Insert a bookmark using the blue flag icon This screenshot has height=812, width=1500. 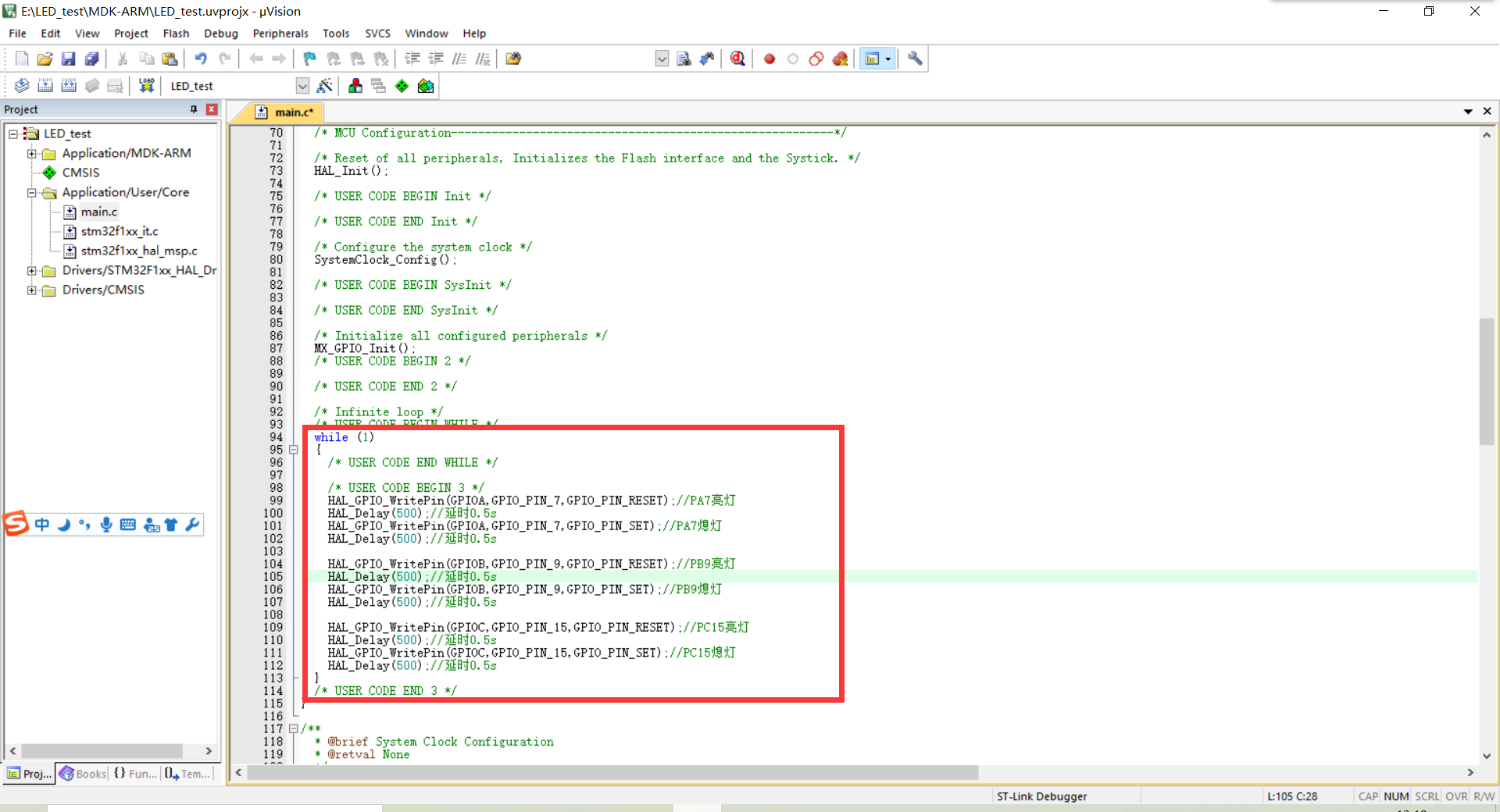tap(310, 59)
